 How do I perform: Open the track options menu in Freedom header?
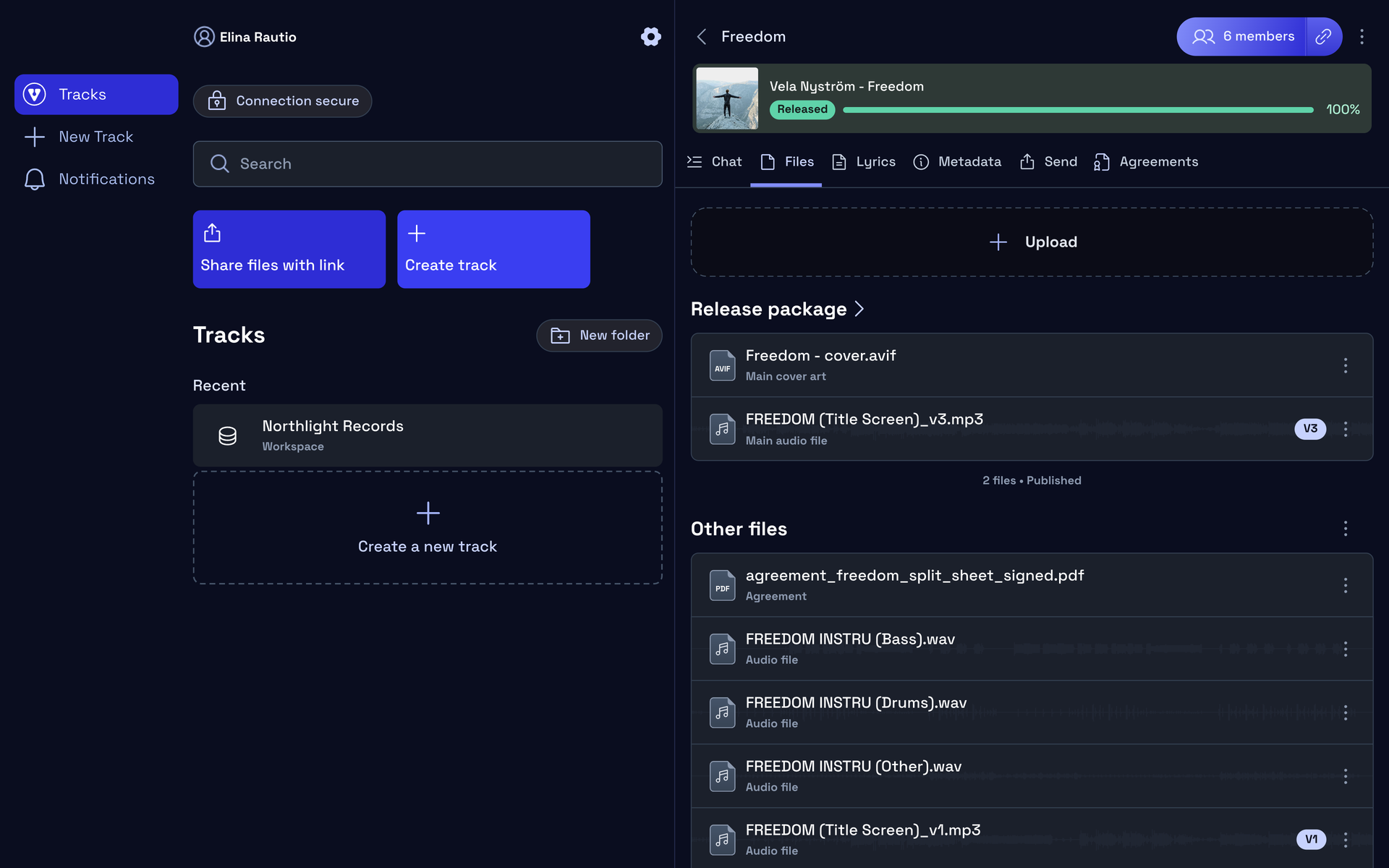point(1362,37)
